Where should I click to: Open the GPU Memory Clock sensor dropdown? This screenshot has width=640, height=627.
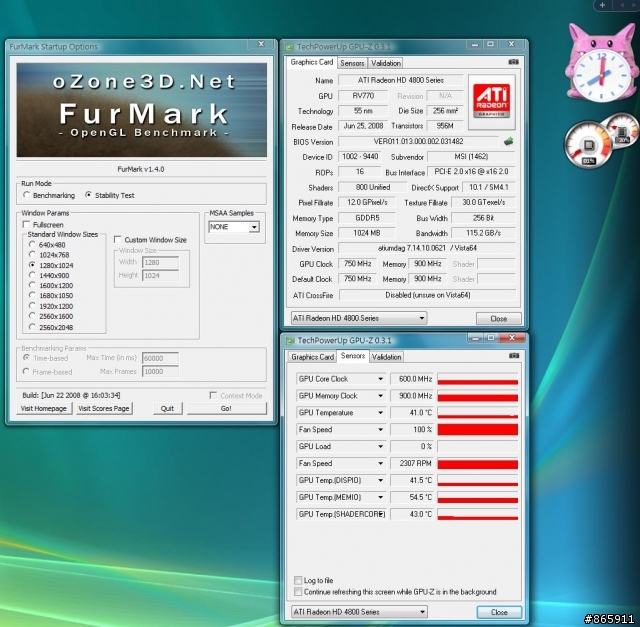[380, 396]
